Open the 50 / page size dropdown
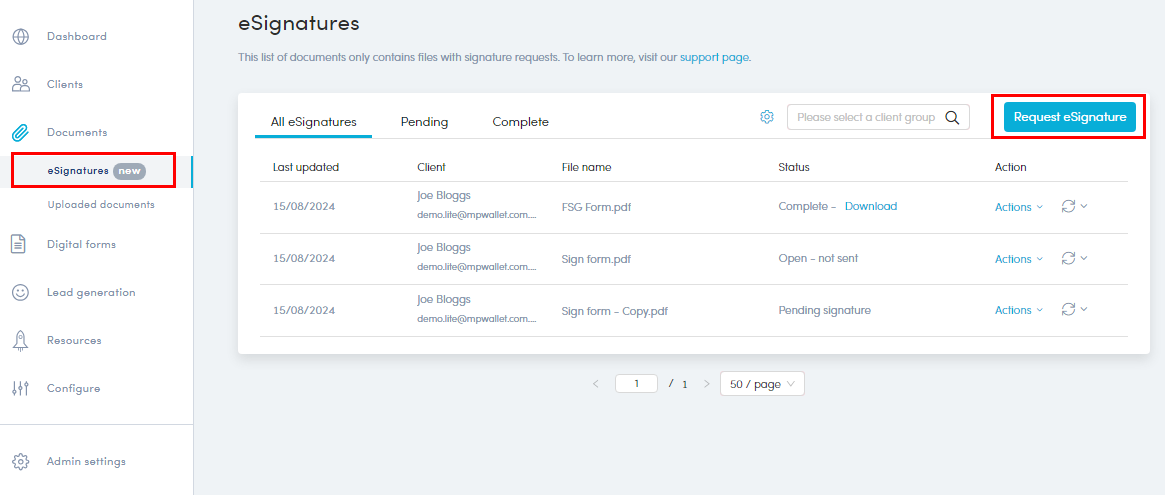The width and height of the screenshot is (1165, 495). 762,384
